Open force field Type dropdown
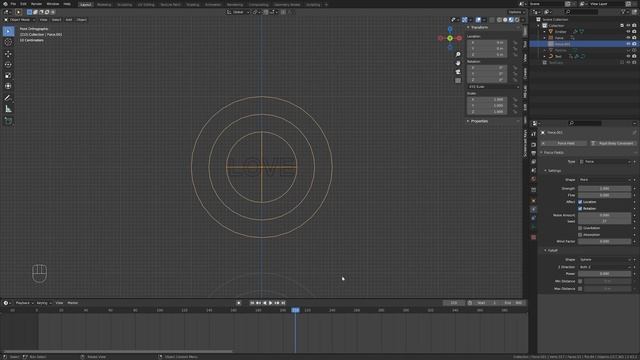Screen dimensions: 640x360 click(x=605, y=162)
